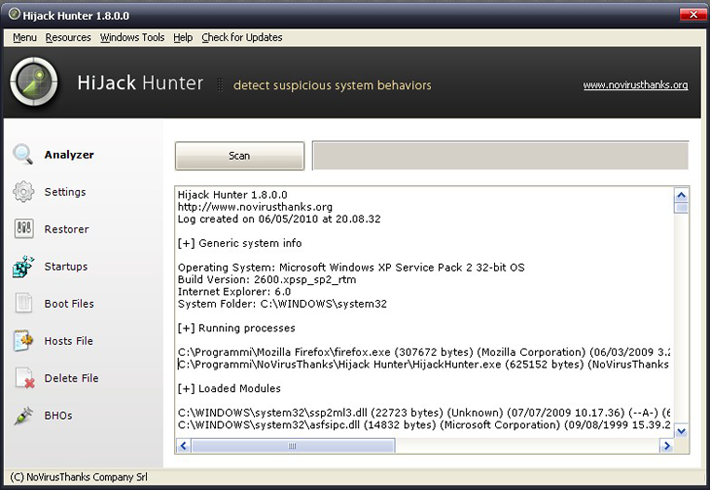Open the BHOs label

coord(58,416)
